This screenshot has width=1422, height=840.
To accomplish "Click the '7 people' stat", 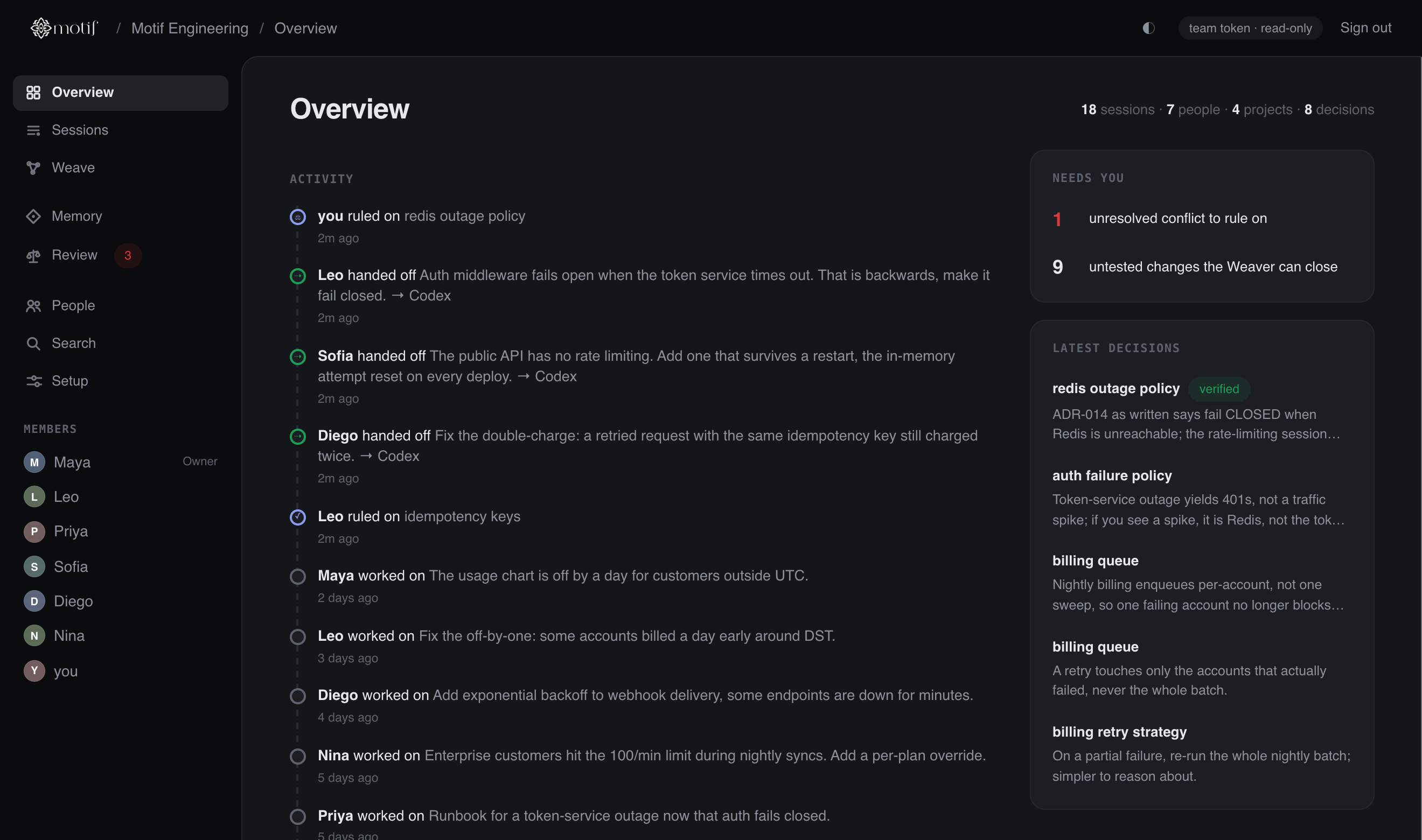I will click(1193, 110).
